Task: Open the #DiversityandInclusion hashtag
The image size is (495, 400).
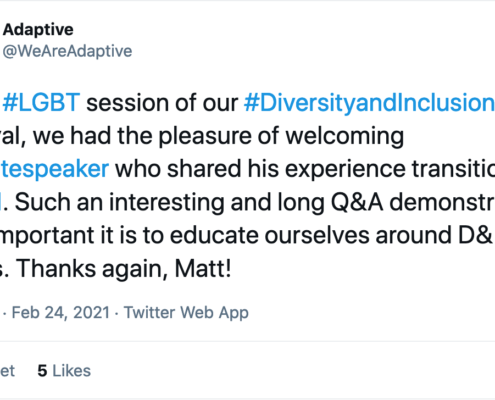Action: (369, 103)
